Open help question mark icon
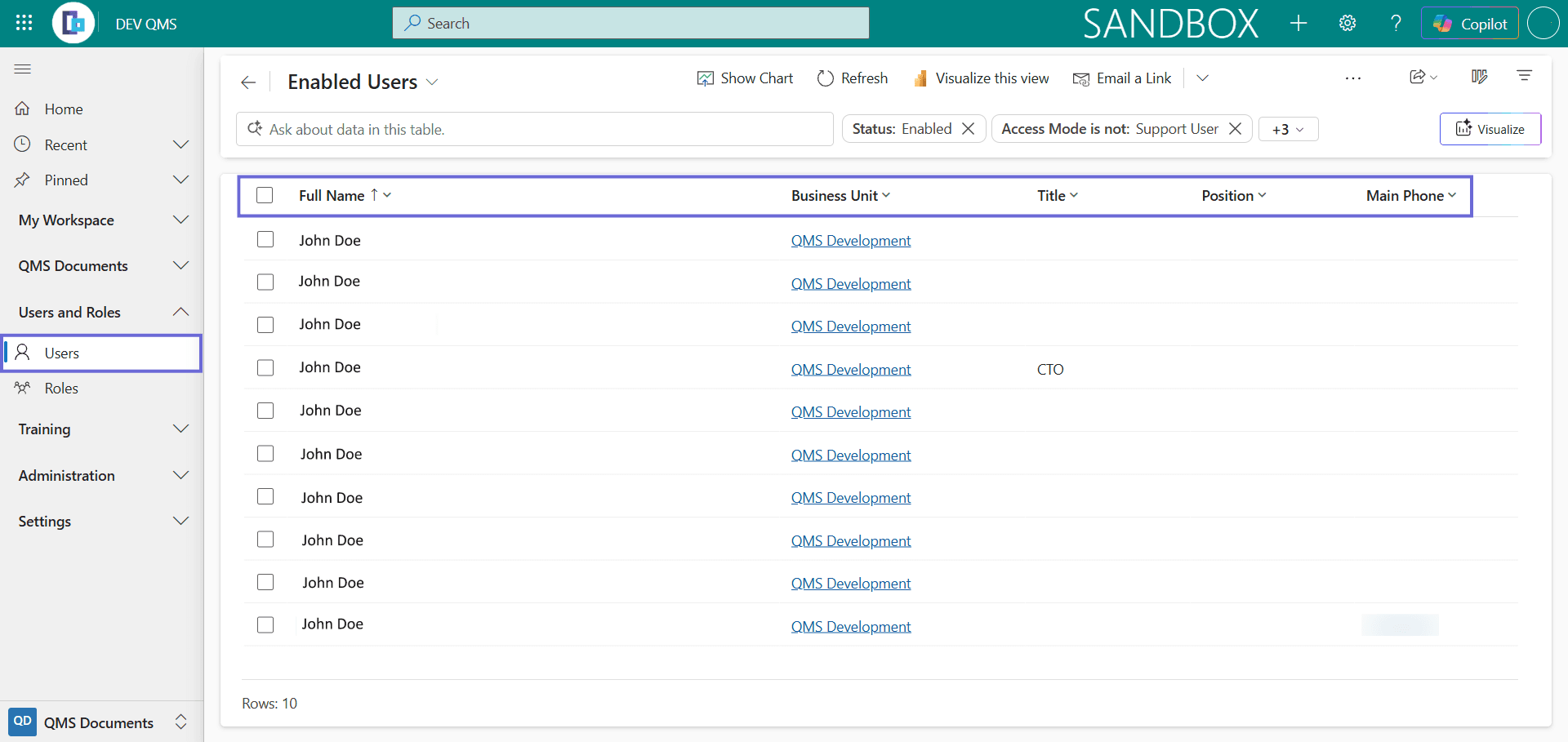The width and height of the screenshot is (1568, 742). (x=1396, y=23)
